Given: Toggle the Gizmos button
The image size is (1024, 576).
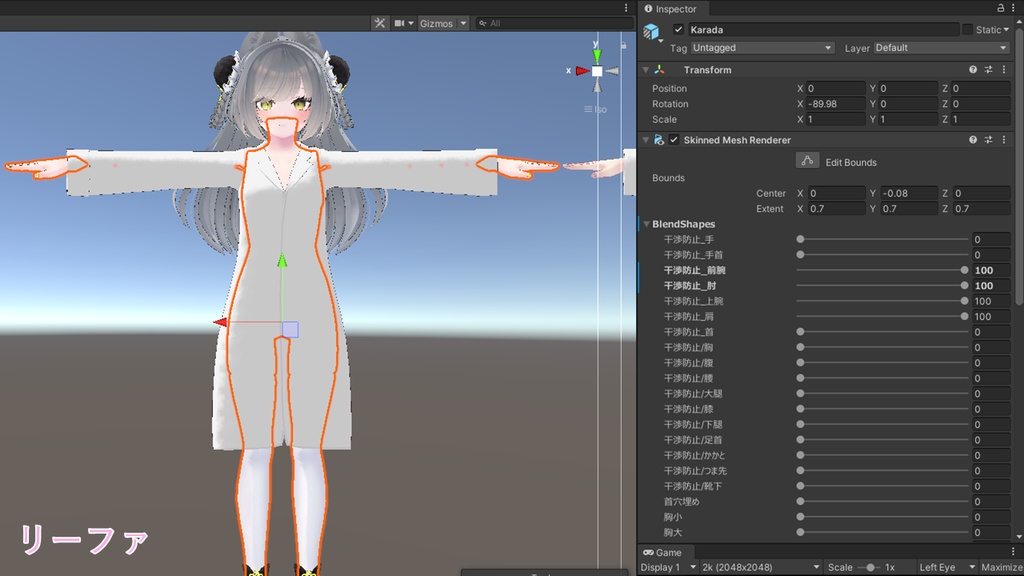Looking at the screenshot, I should coord(436,23).
